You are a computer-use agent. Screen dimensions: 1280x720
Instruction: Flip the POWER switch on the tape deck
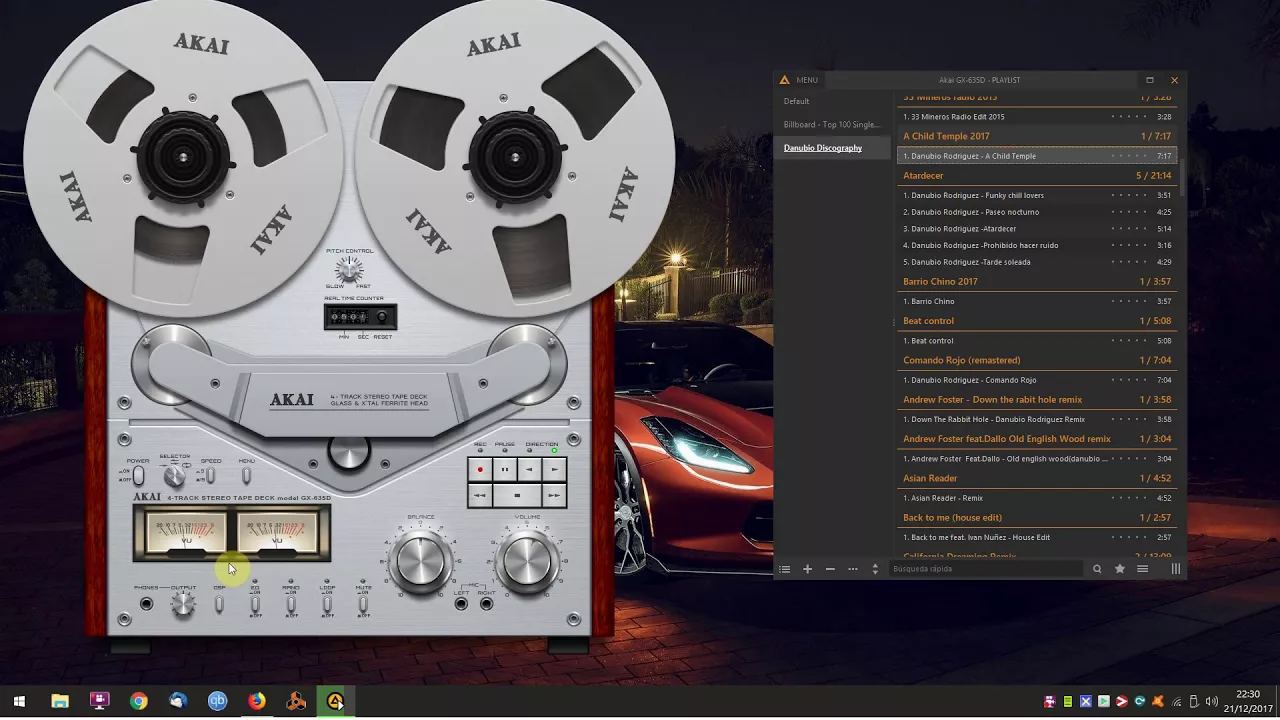pos(139,476)
